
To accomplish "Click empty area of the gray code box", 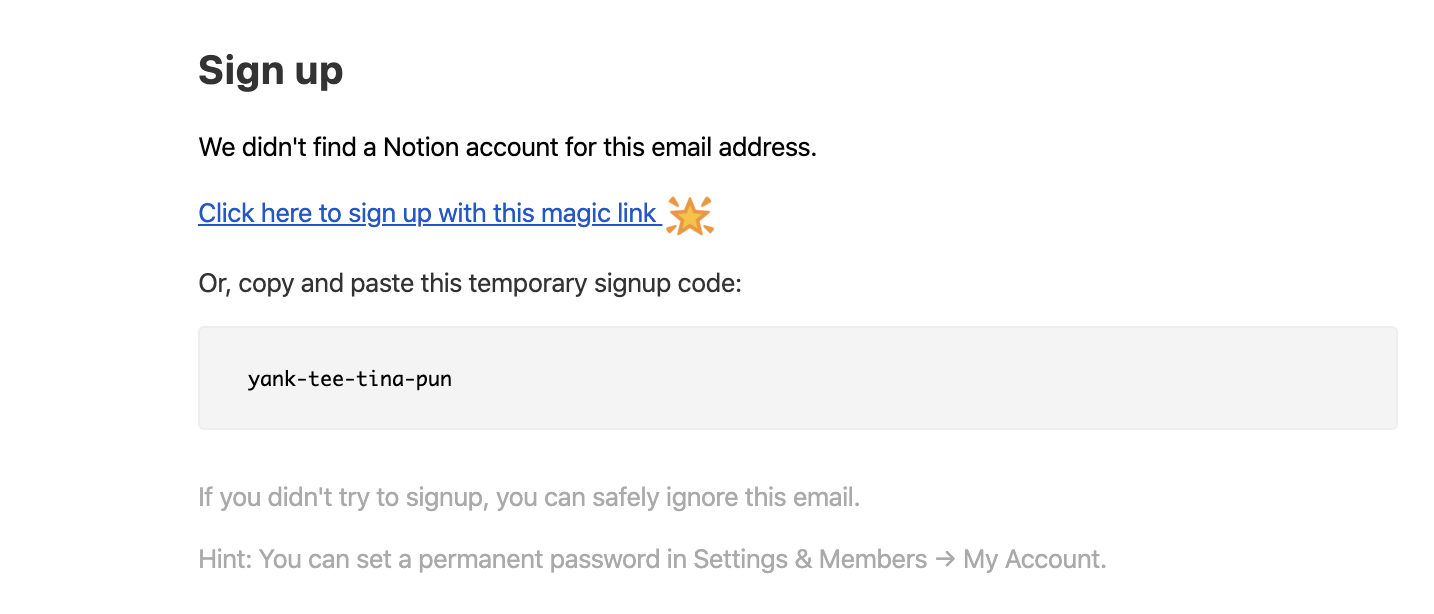I will pos(900,378).
